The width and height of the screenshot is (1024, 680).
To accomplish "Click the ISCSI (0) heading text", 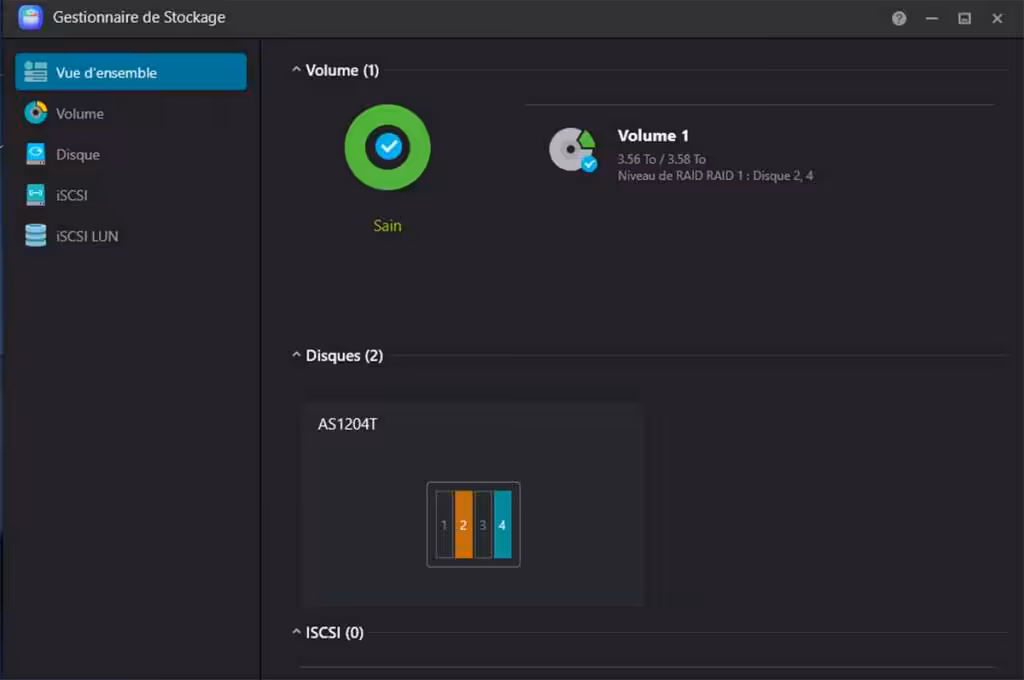I will (x=334, y=633).
